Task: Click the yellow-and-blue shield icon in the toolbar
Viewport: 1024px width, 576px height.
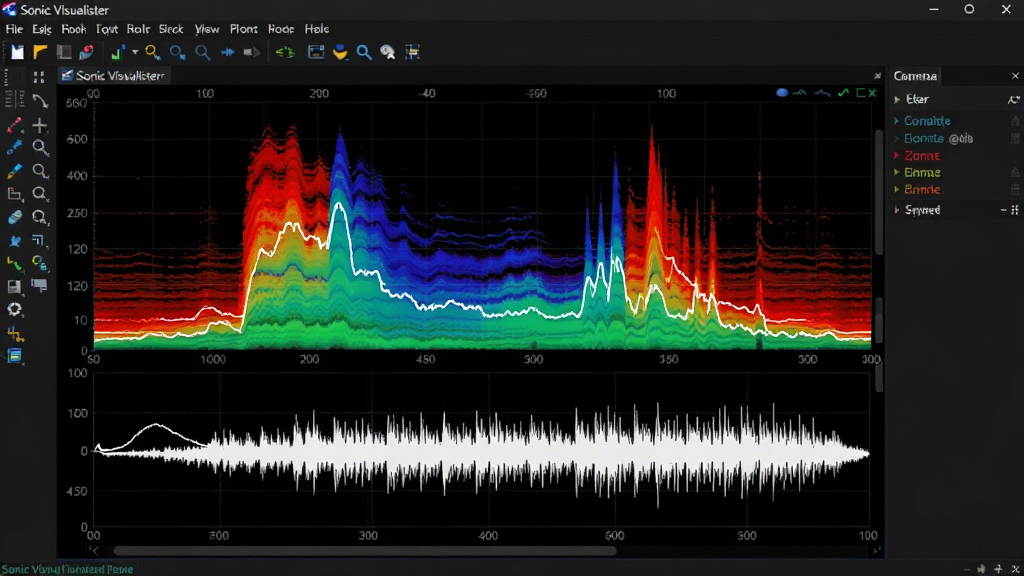Action: (340, 52)
